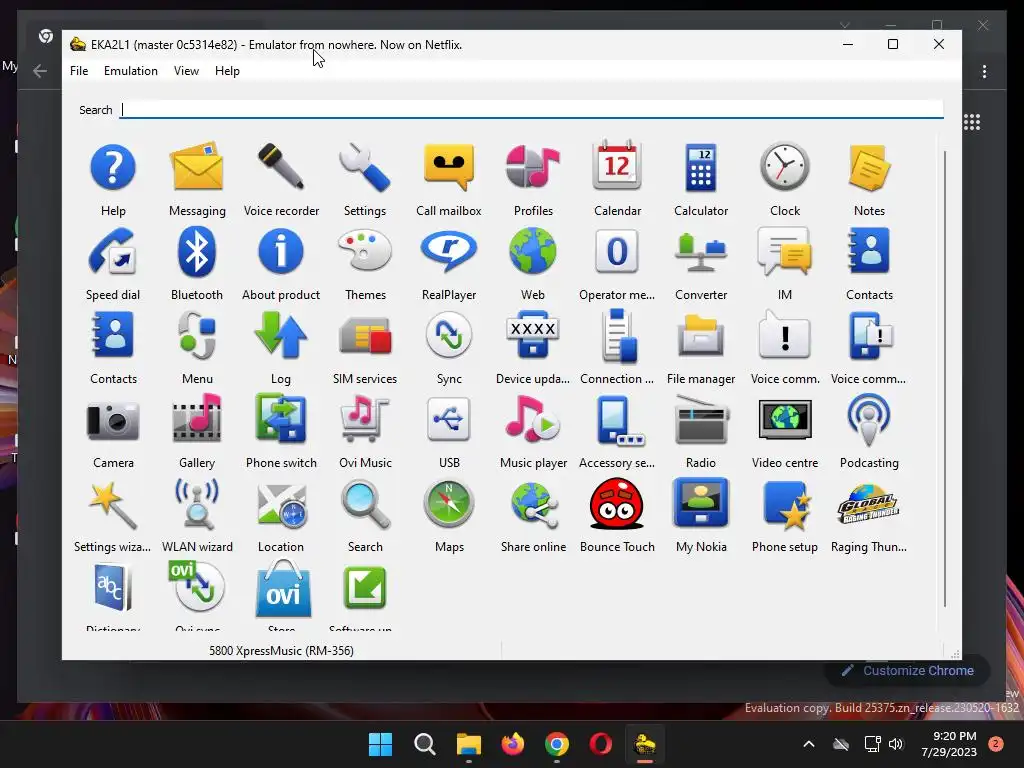Start Raging Thunder game
The height and width of the screenshot is (768, 1024).
tap(869, 504)
